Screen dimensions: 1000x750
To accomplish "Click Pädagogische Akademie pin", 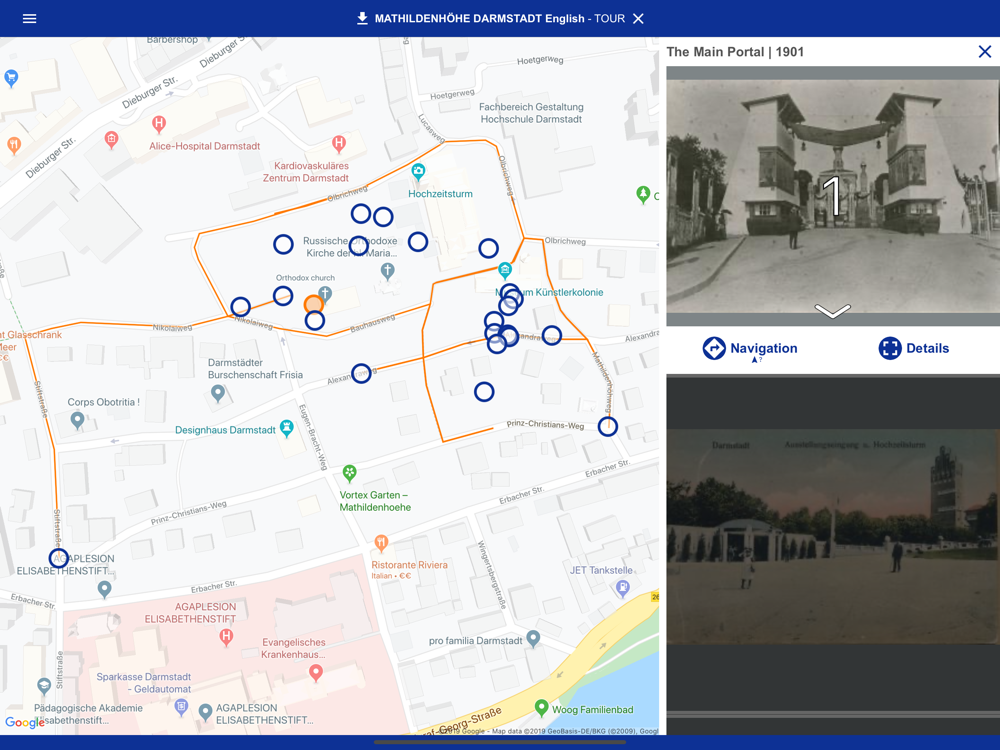I will pyautogui.click(x=44, y=686).
